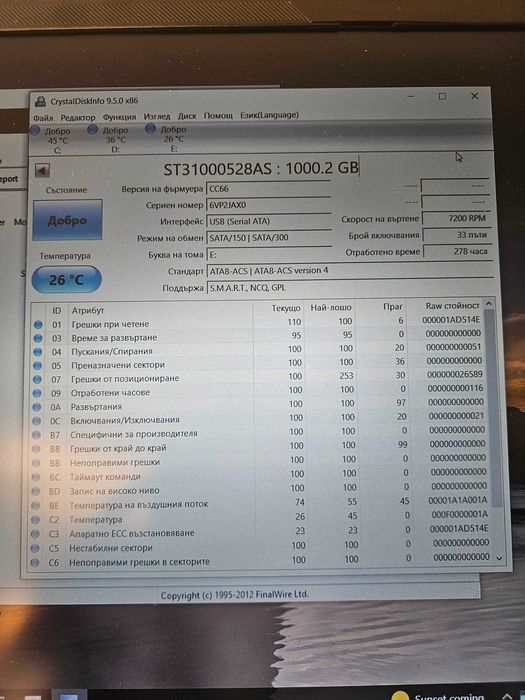Click status dot of row 07 Грешки от позициониране

(x=38, y=379)
